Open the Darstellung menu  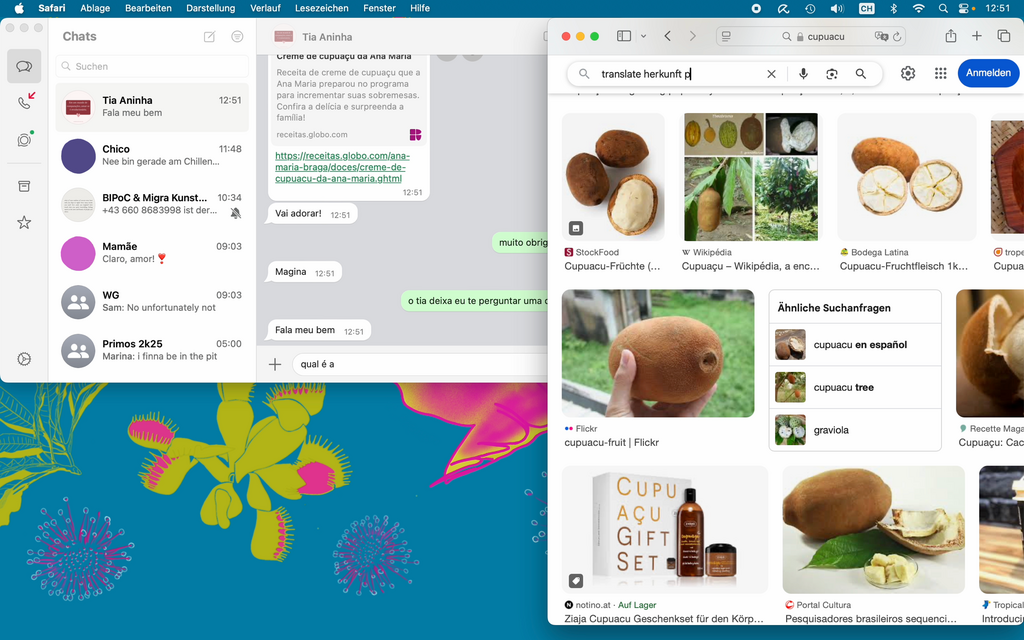pyautogui.click(x=210, y=8)
